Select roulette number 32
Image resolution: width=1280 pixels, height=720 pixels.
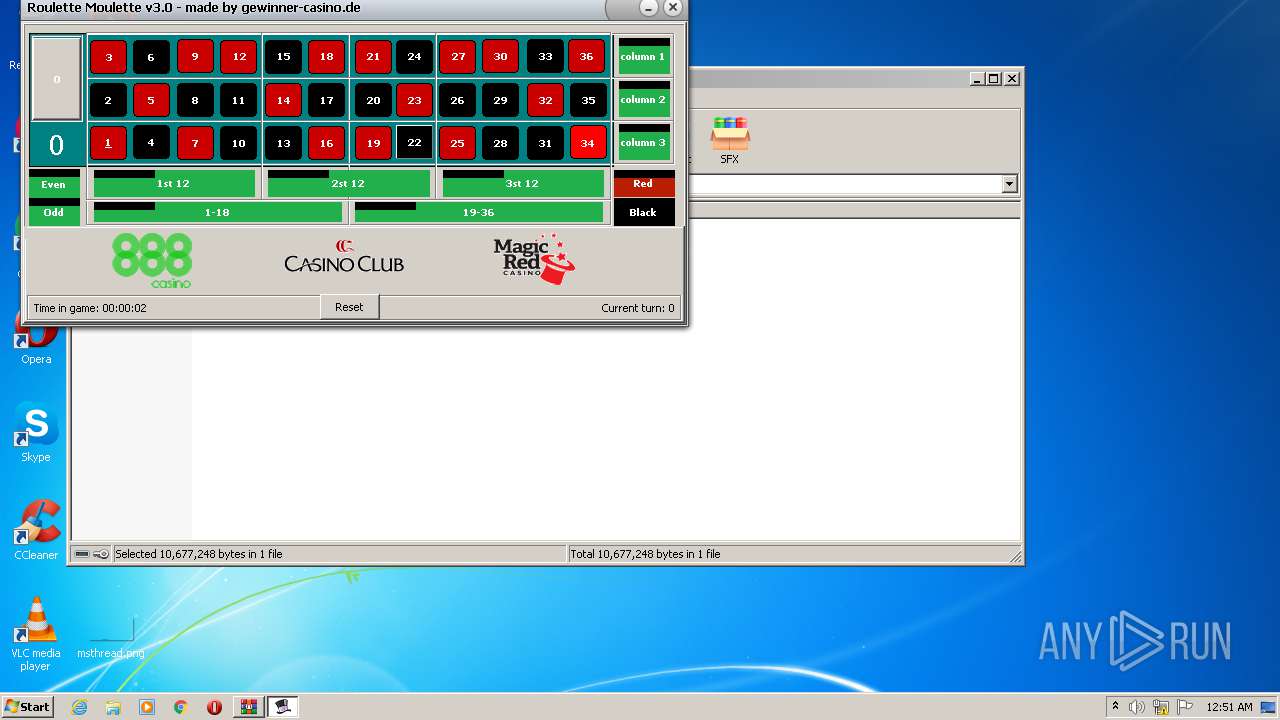point(545,100)
